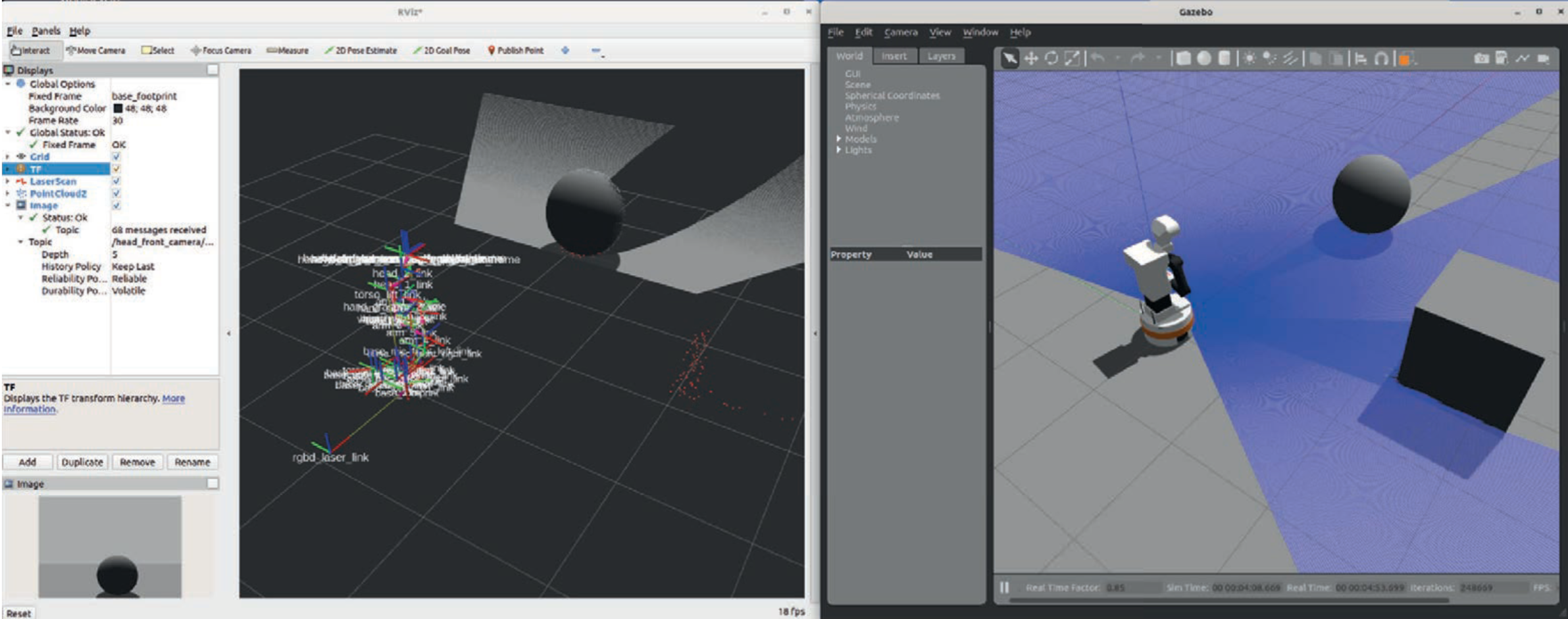Click the Background Color black swatch
Image resolution: width=1568 pixels, height=619 pixels.
[118, 109]
